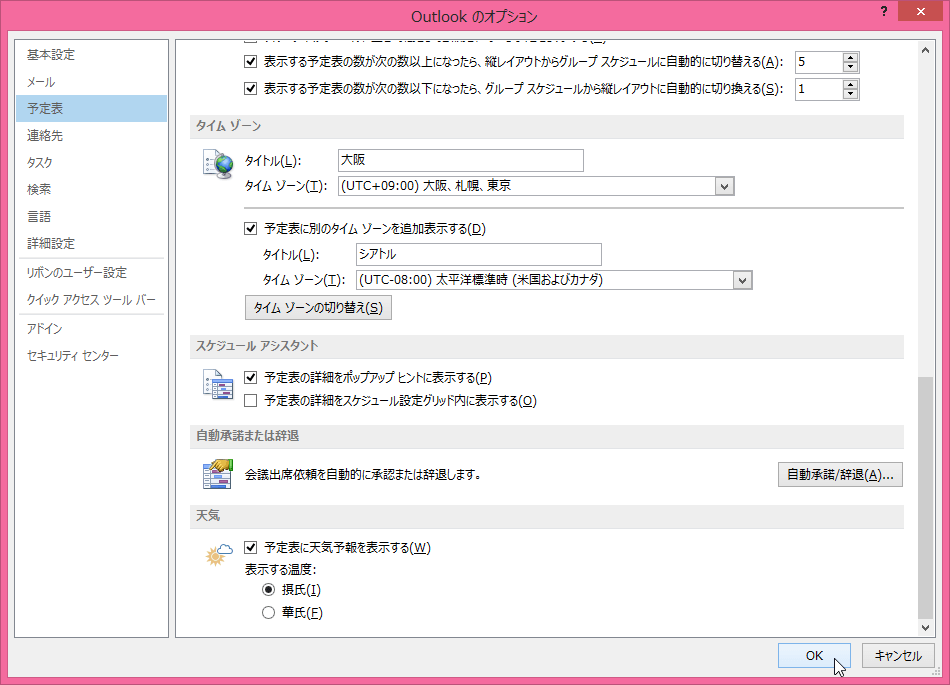Select the 予定表 category
Viewport: 950px width, 685px height.
(x=91, y=108)
